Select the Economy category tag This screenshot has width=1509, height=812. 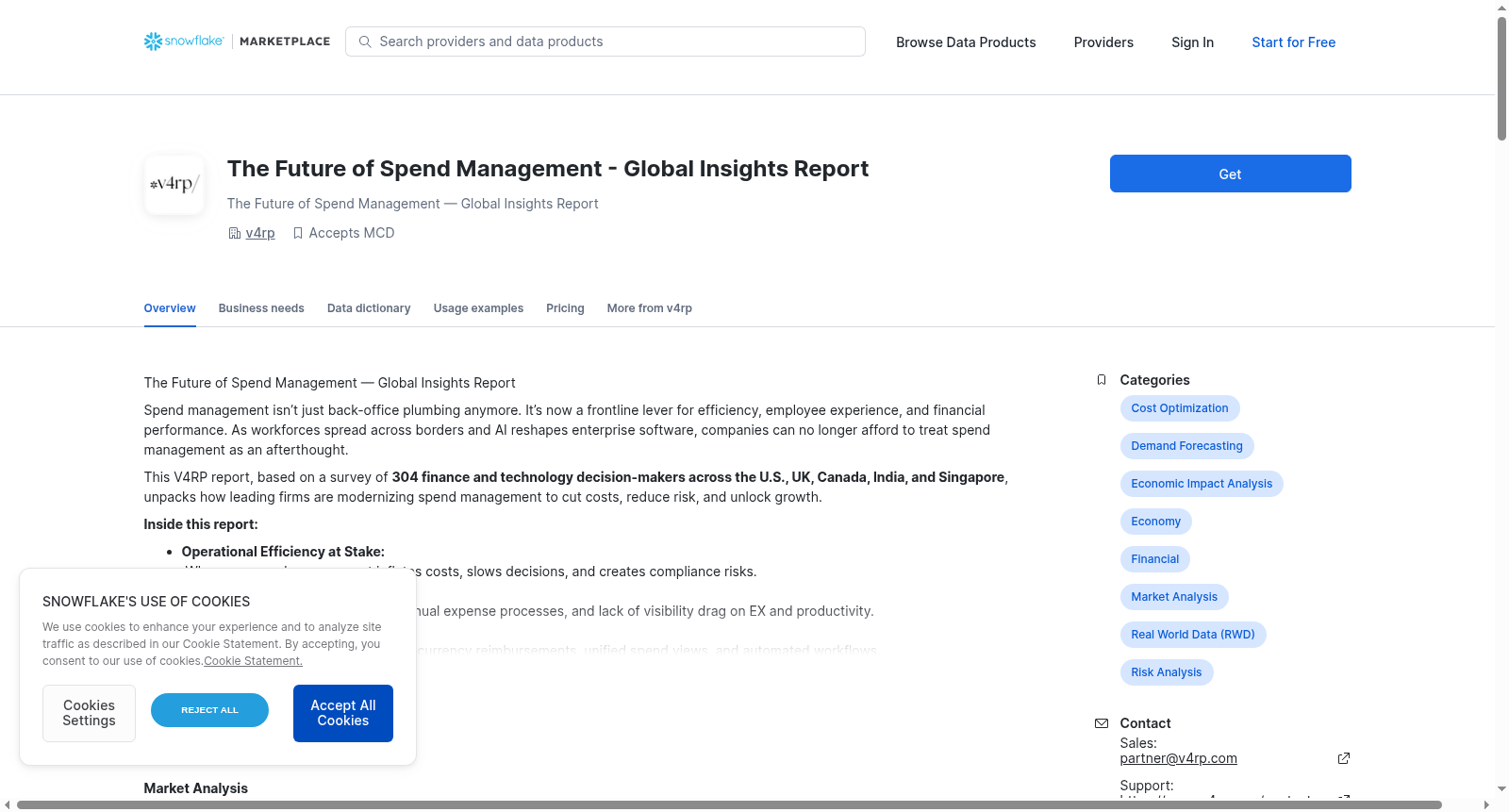[x=1156, y=522]
